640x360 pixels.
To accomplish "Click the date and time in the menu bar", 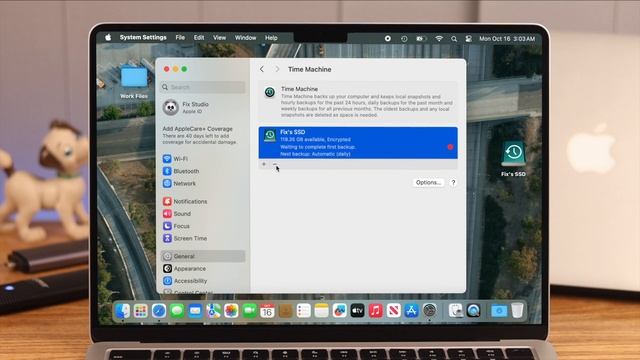I will point(507,38).
